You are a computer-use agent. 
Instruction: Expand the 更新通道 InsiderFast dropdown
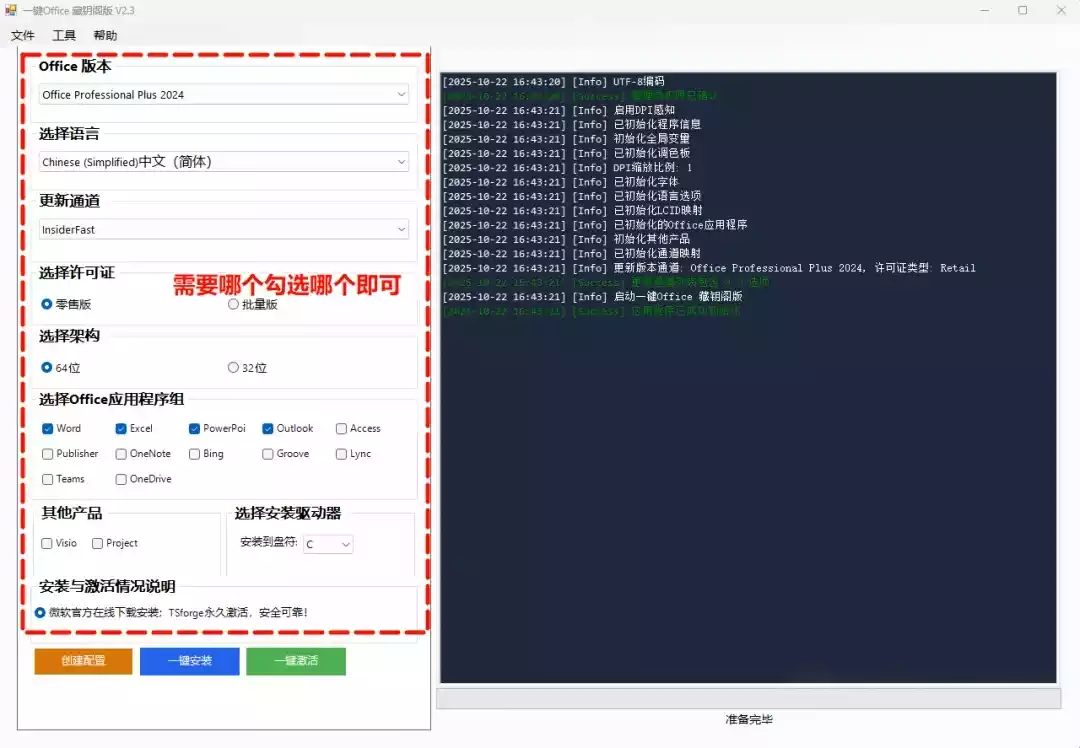(224, 230)
